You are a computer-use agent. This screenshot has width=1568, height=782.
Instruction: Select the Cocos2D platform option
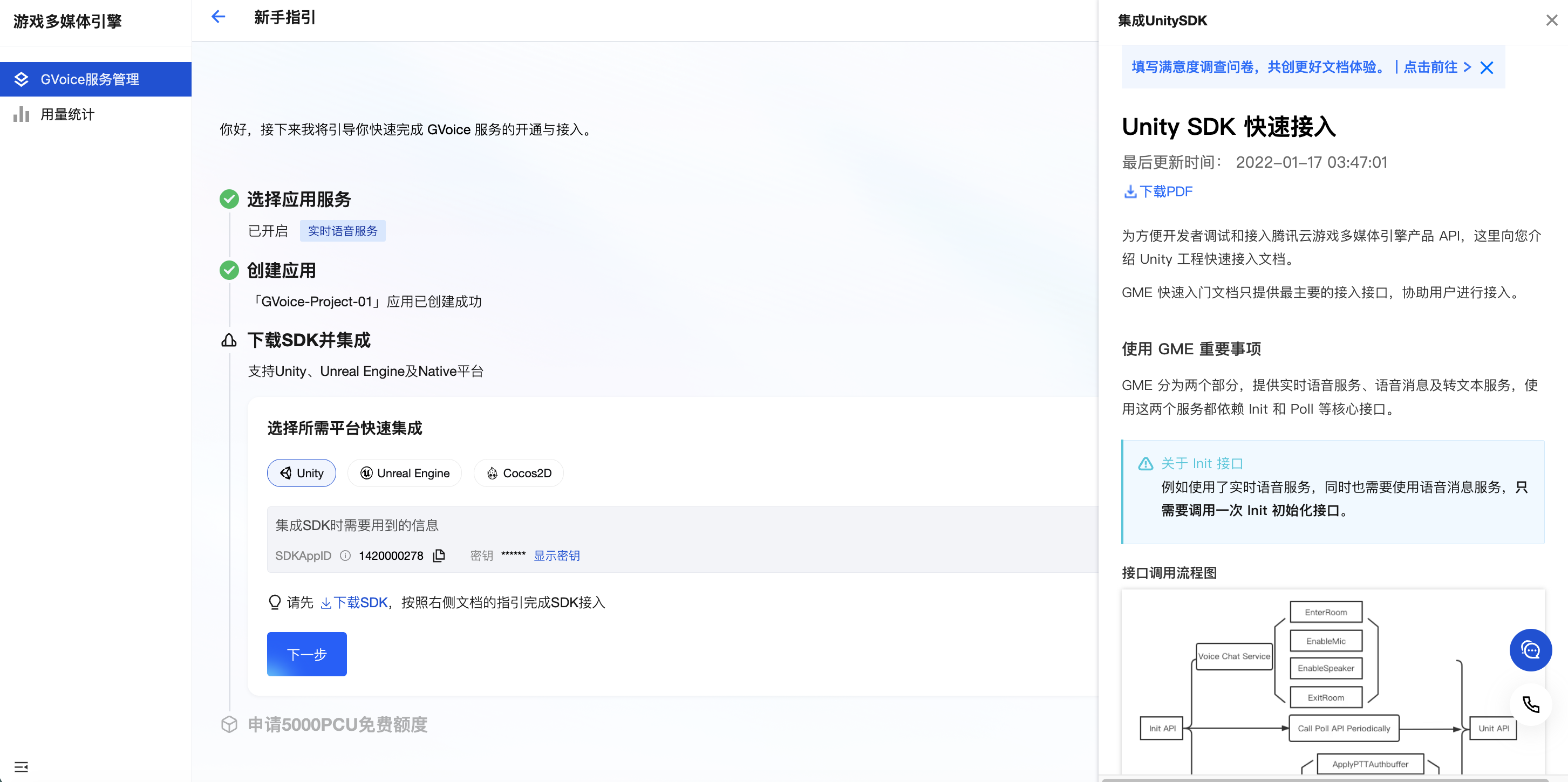tap(519, 473)
